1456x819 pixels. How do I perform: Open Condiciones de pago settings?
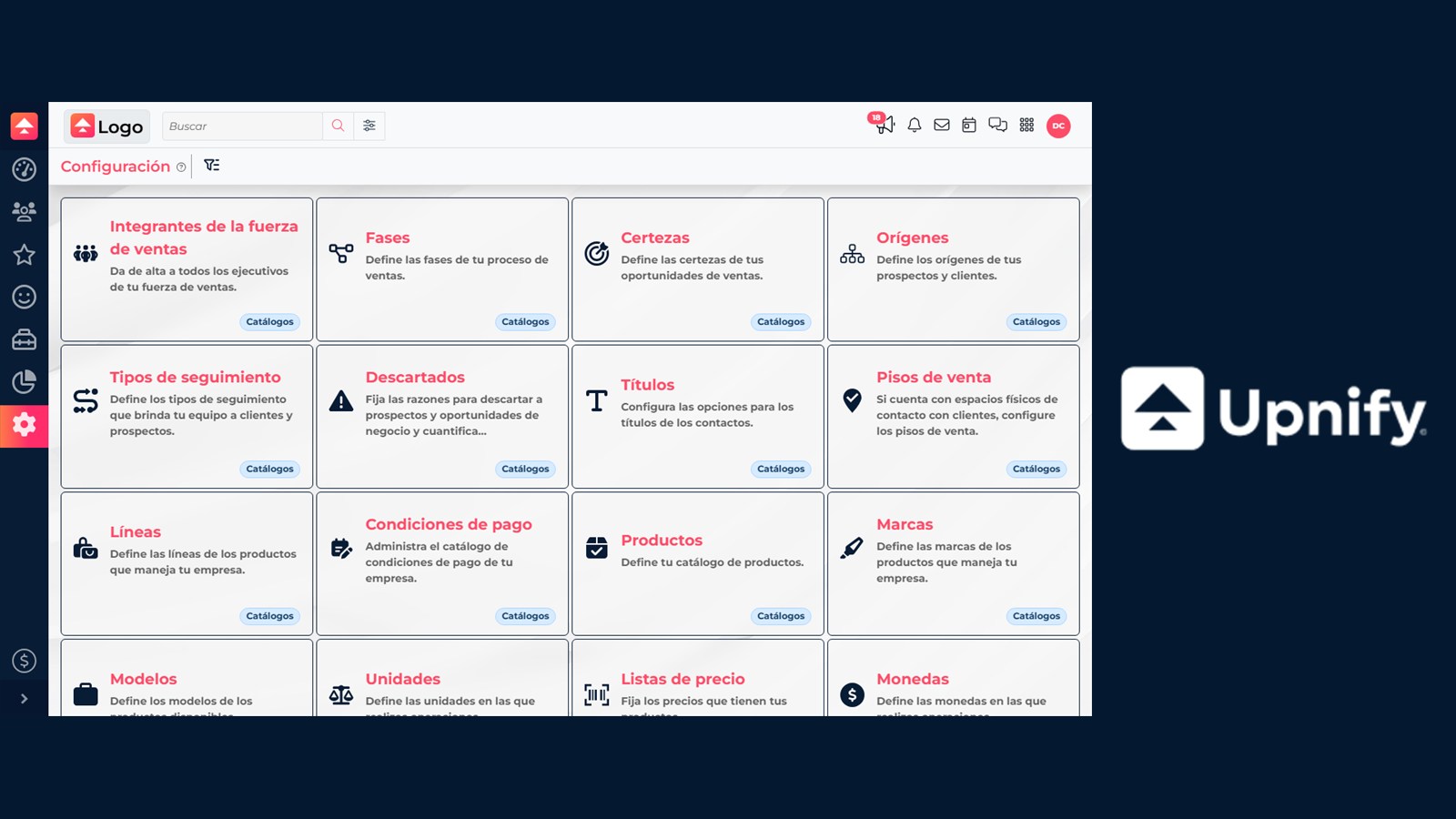pos(442,564)
